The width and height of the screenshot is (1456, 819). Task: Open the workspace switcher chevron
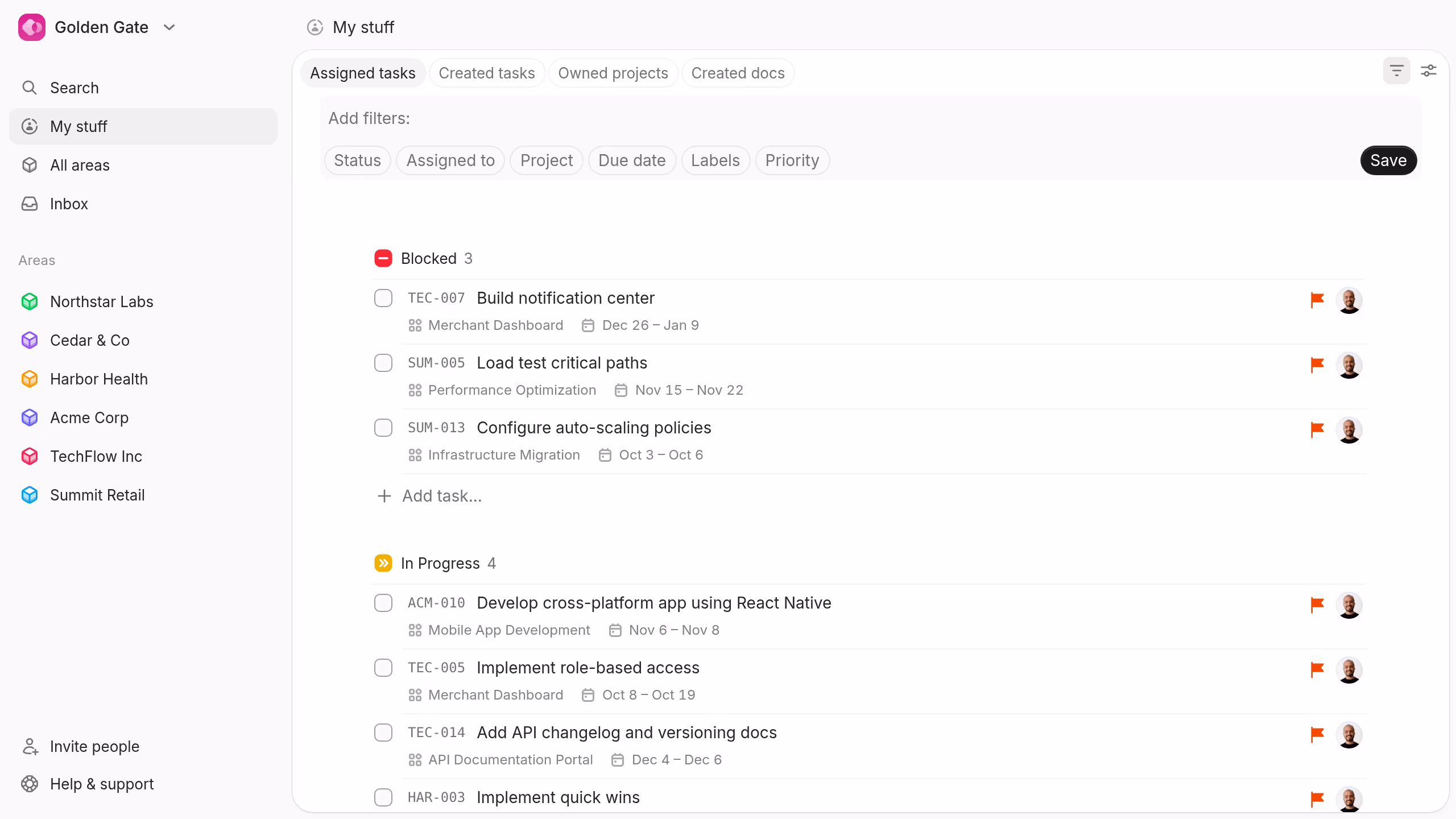(x=169, y=27)
